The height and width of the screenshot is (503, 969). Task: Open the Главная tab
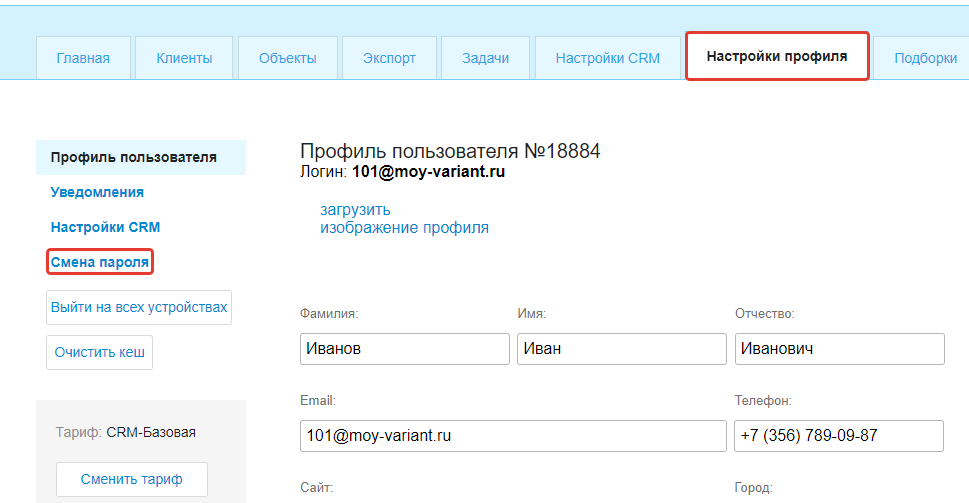click(x=83, y=58)
